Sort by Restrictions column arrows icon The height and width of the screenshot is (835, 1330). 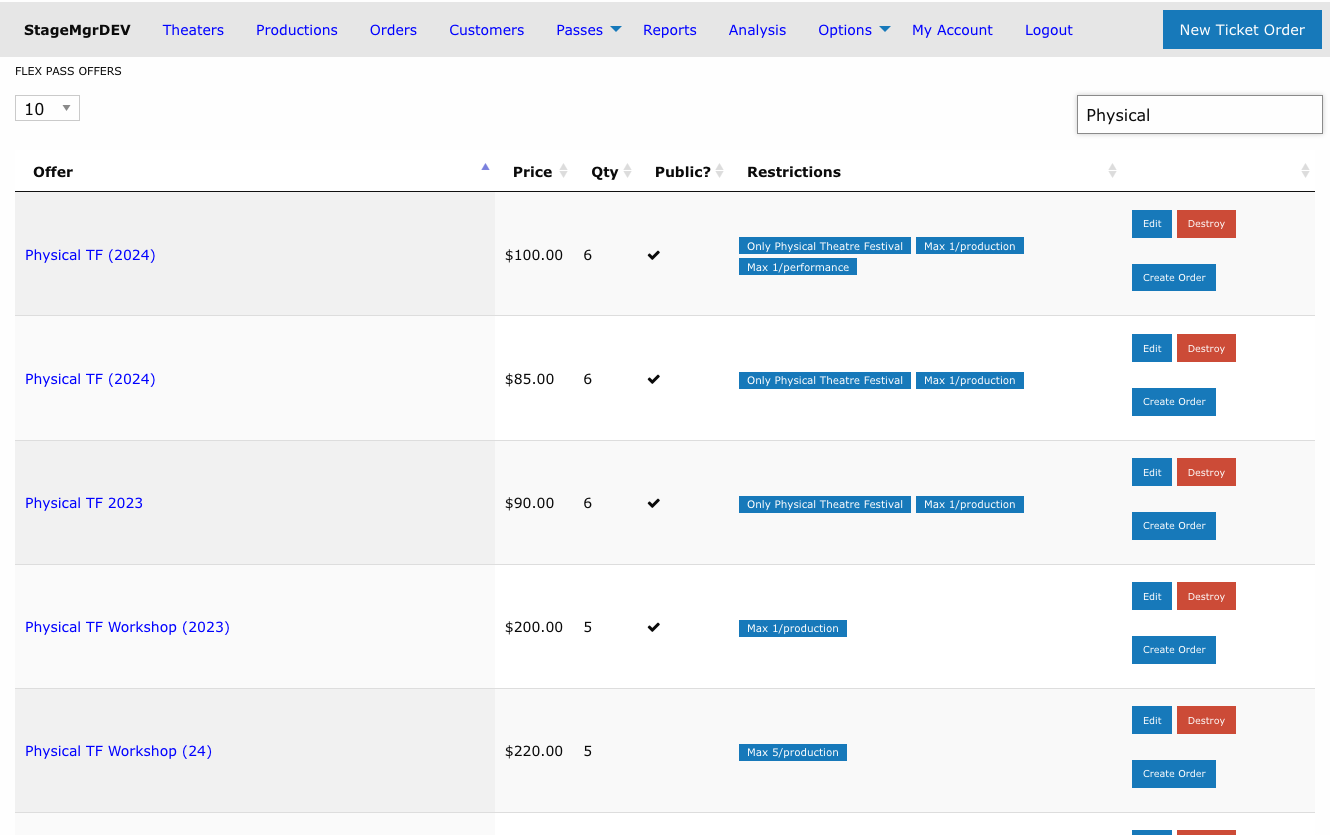pos(1112,171)
